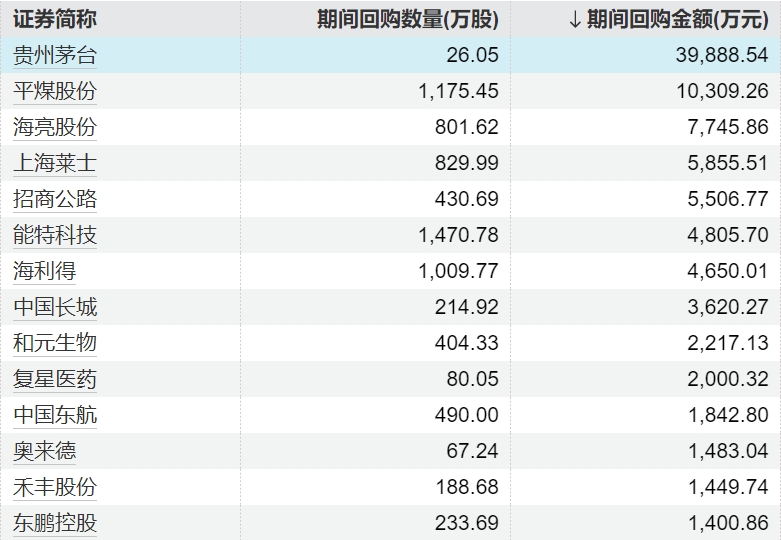
Task: Click the 奥来德 security name
Action: (44, 451)
